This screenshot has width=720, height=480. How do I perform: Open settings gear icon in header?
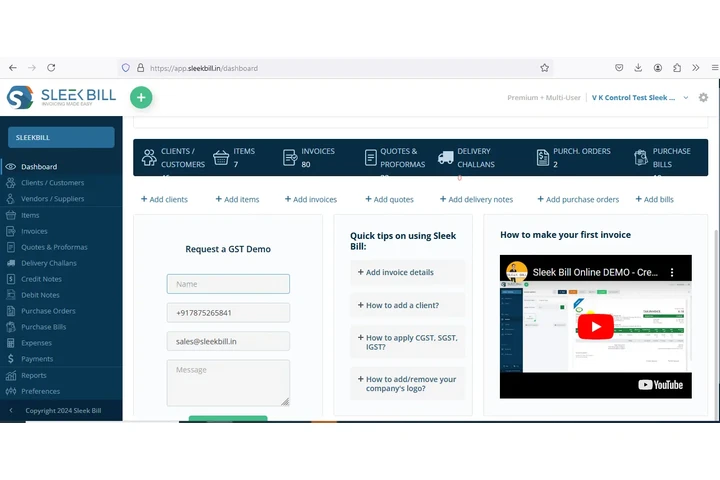[x=703, y=97]
